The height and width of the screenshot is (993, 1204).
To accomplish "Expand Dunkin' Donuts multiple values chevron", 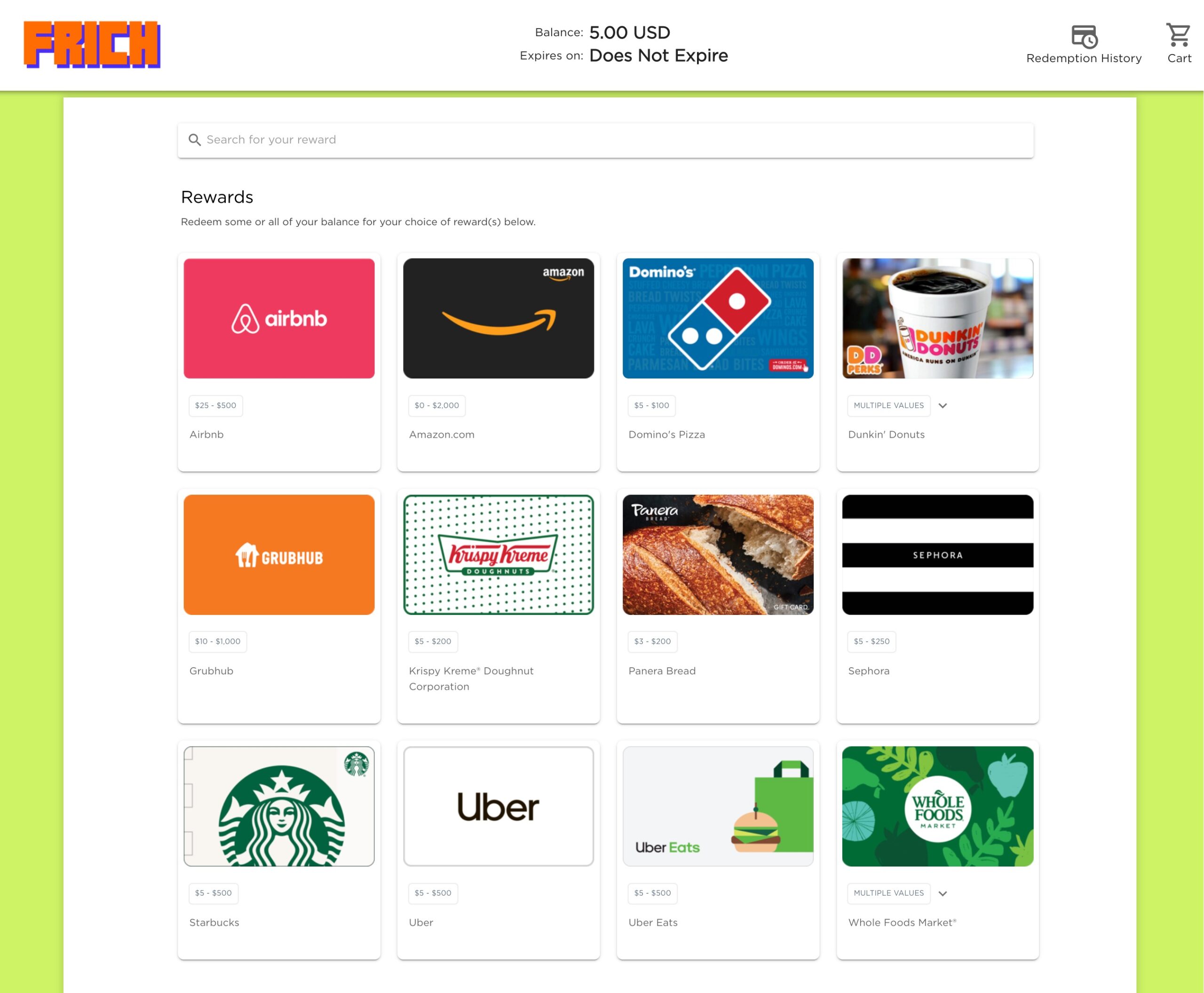I will pos(943,406).
